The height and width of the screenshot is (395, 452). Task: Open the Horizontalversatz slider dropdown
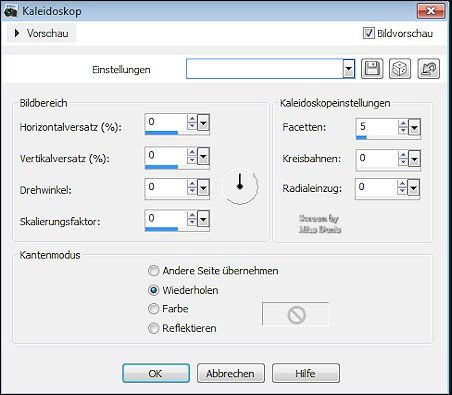click(203, 123)
